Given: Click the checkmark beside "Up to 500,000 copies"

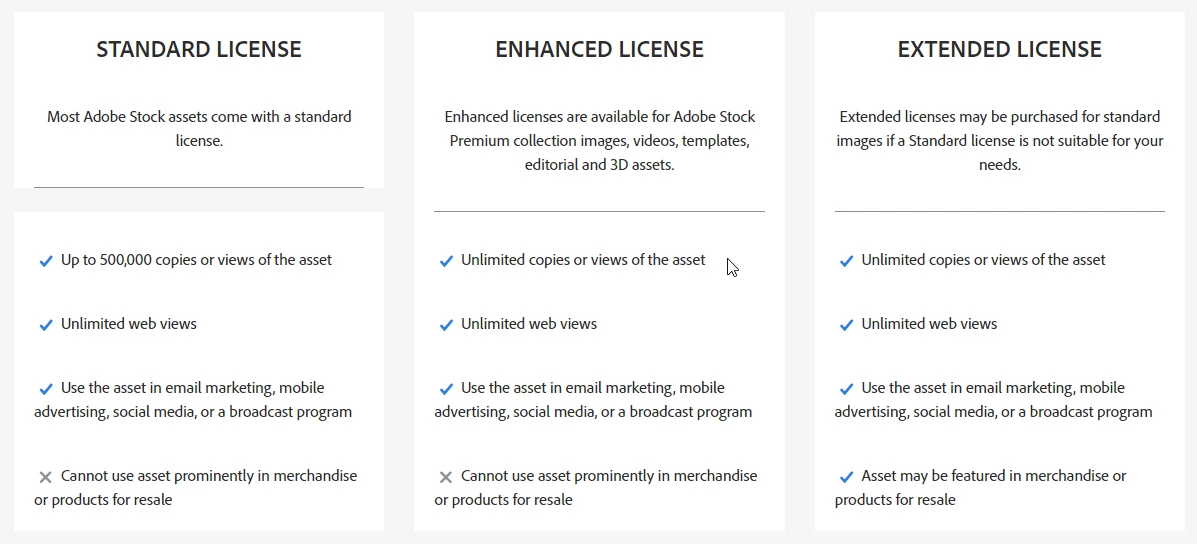Looking at the screenshot, I should point(45,261).
